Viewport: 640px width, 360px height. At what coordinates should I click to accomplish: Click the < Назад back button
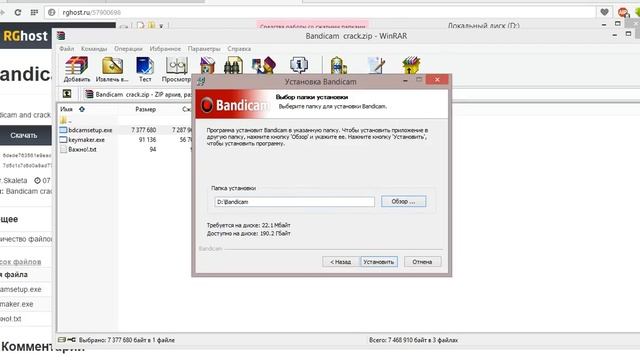pos(341,262)
